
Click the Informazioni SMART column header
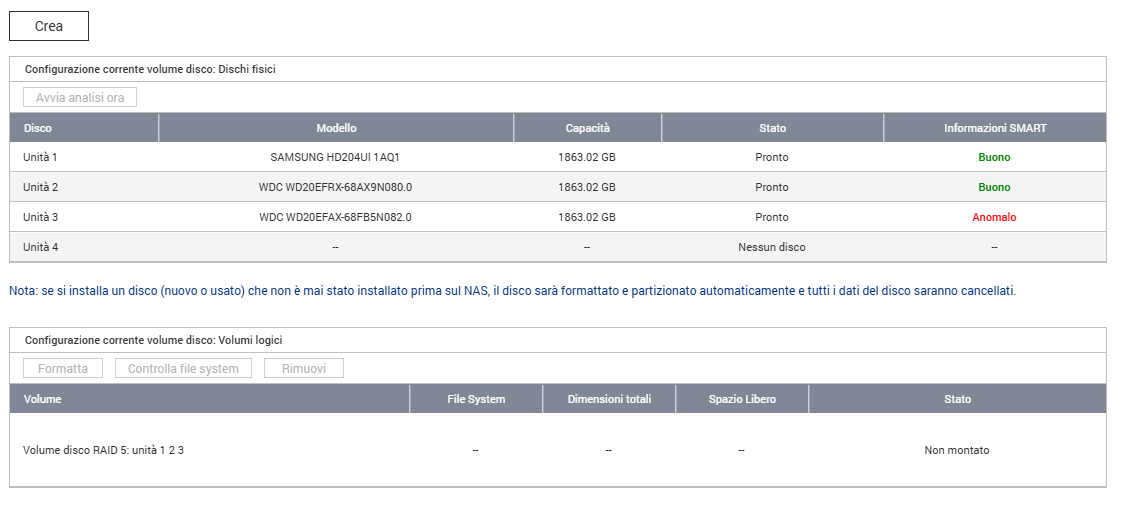(x=994, y=128)
